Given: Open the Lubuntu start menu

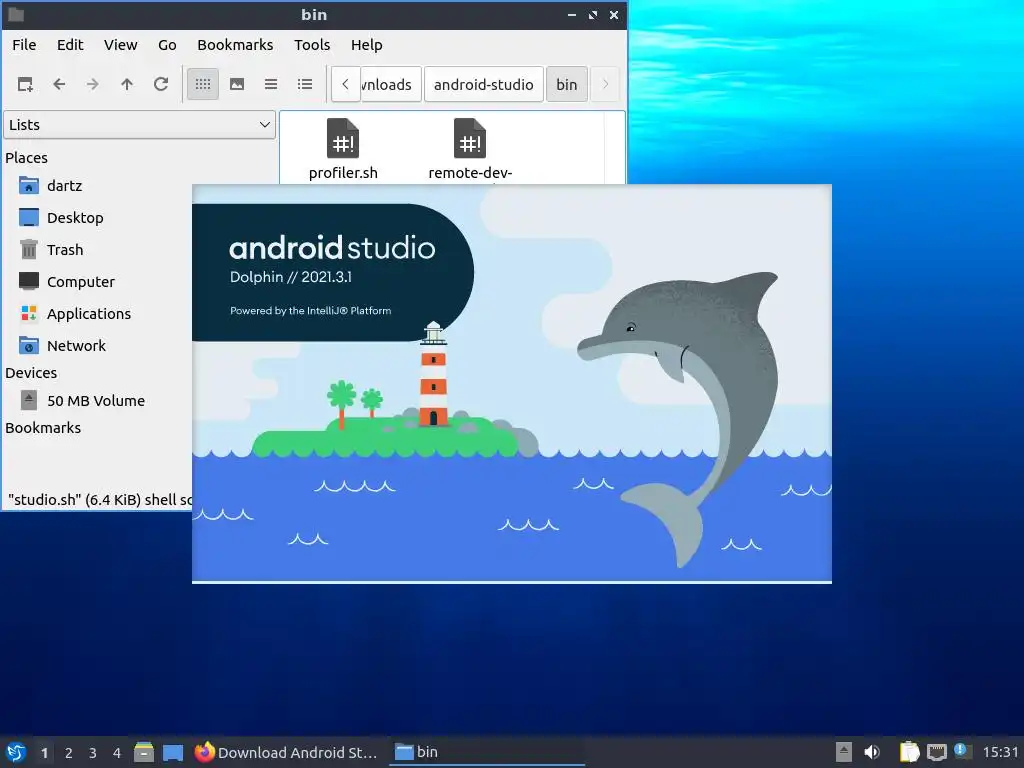Looking at the screenshot, I should 16,752.
